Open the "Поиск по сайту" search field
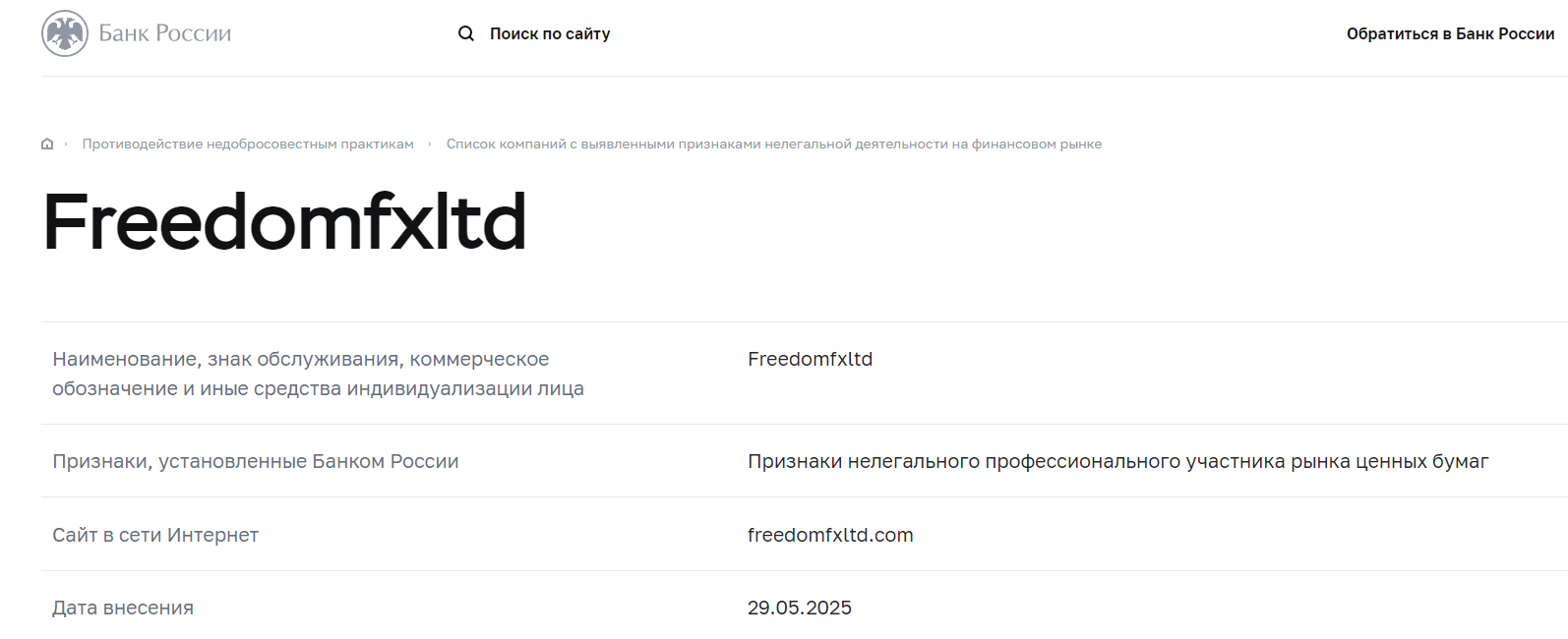The image size is (1568, 639). coord(550,33)
